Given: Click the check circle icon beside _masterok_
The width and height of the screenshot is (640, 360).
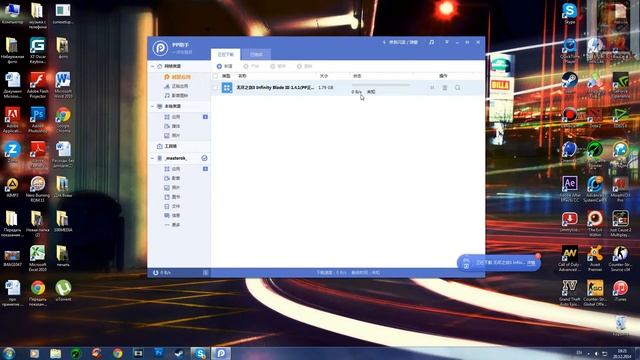Looking at the screenshot, I should [204, 158].
